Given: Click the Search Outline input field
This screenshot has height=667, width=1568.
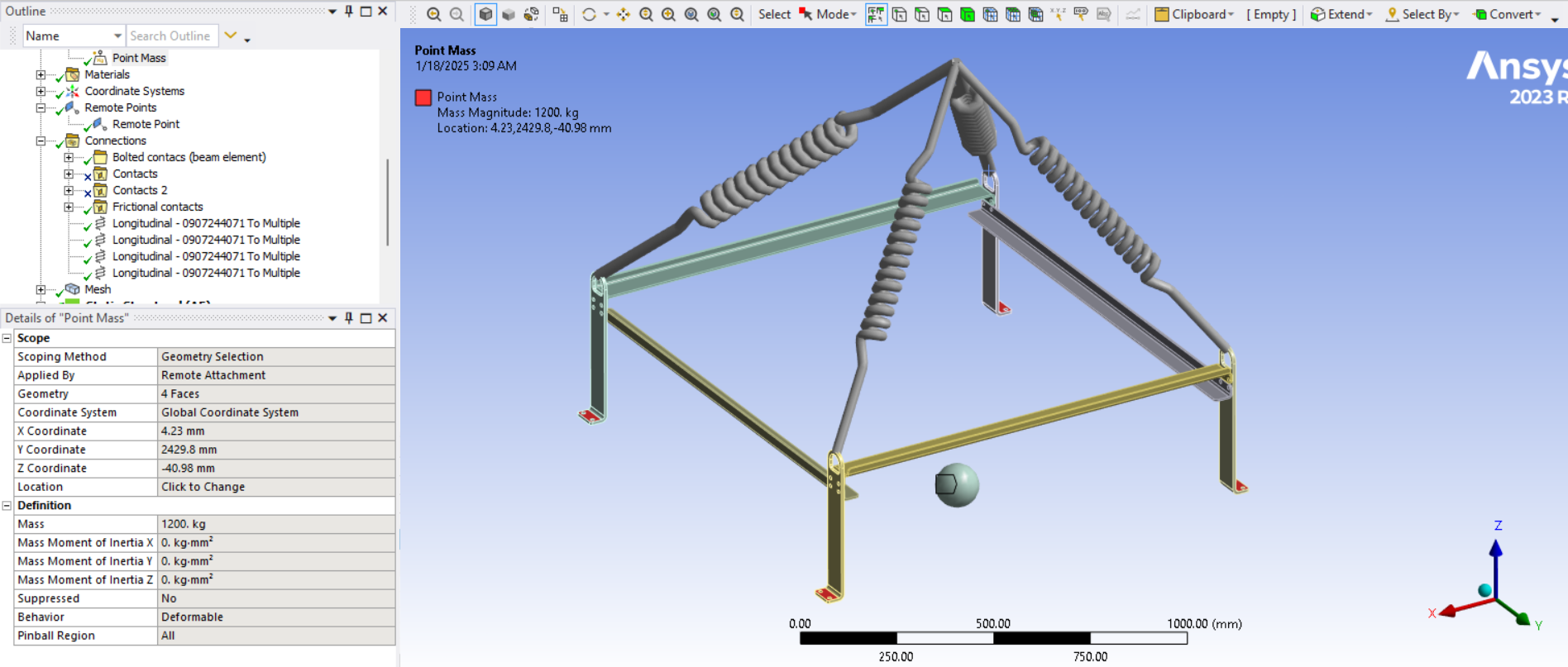Looking at the screenshot, I should (x=172, y=36).
